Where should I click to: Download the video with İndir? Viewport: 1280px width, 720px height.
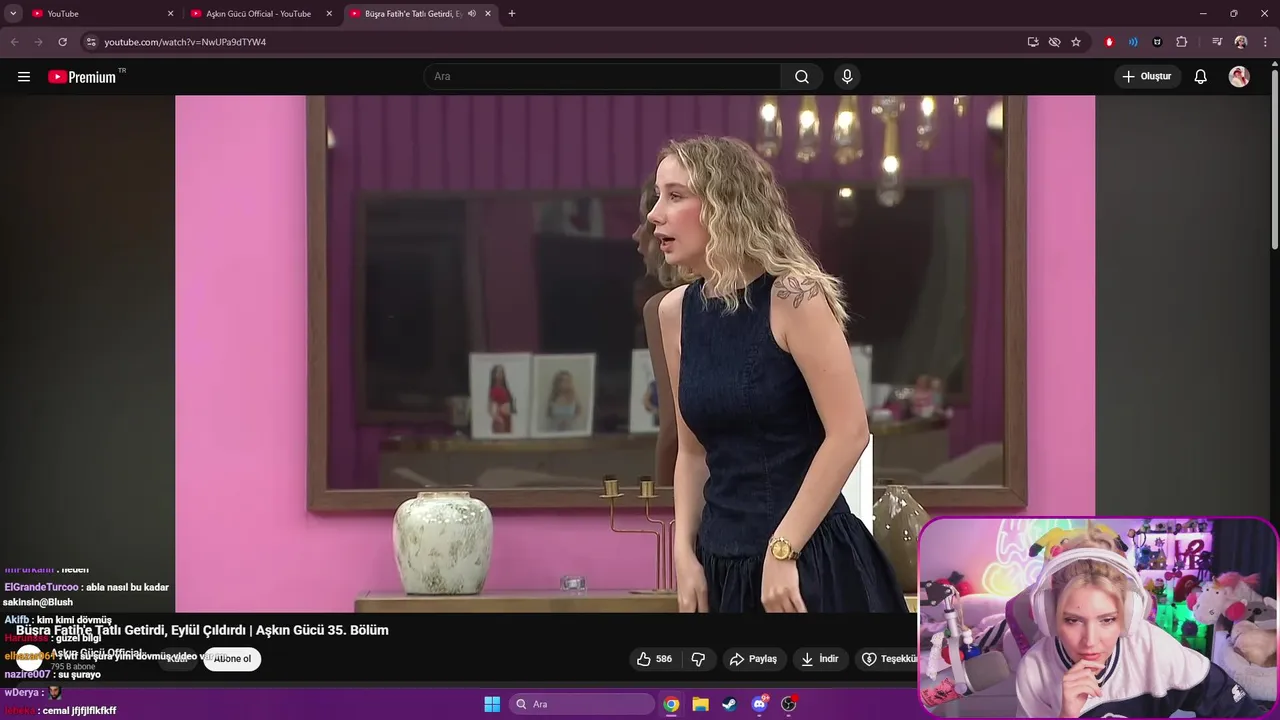click(x=820, y=659)
